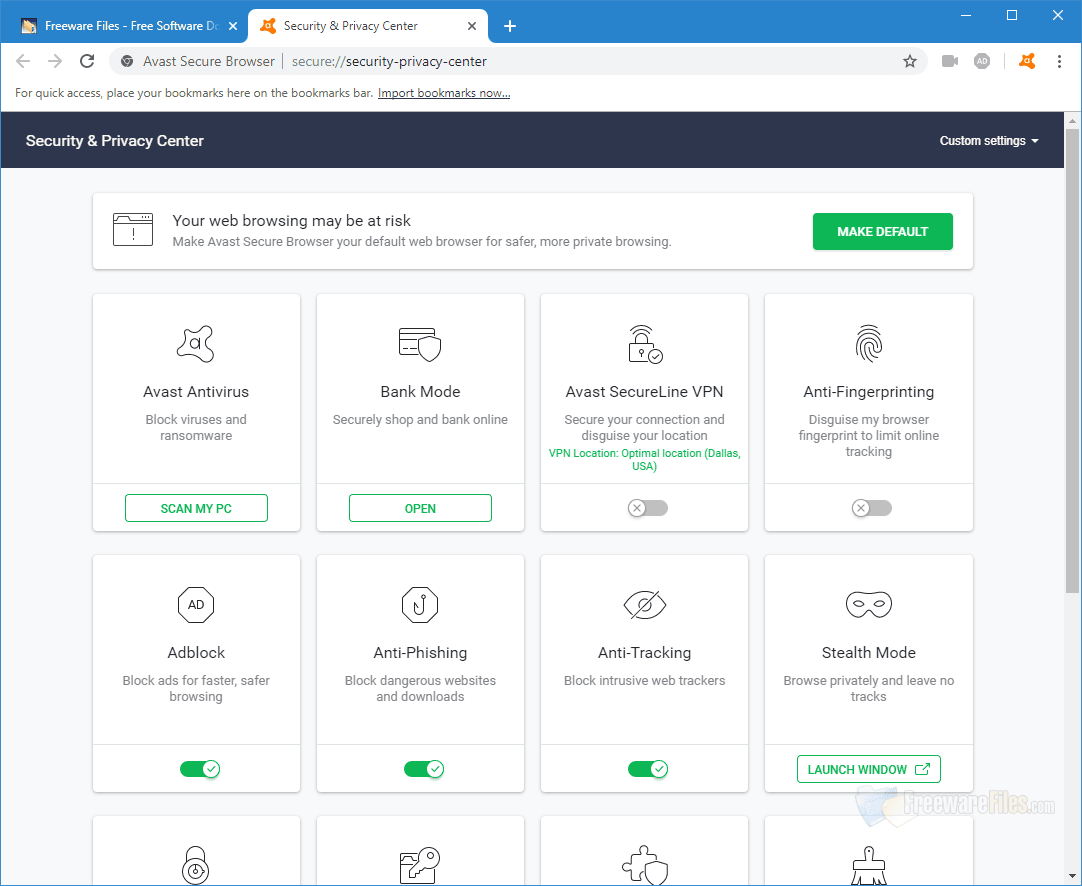Click the MAKE DEFAULT button
The image size is (1082, 886).
coord(882,231)
